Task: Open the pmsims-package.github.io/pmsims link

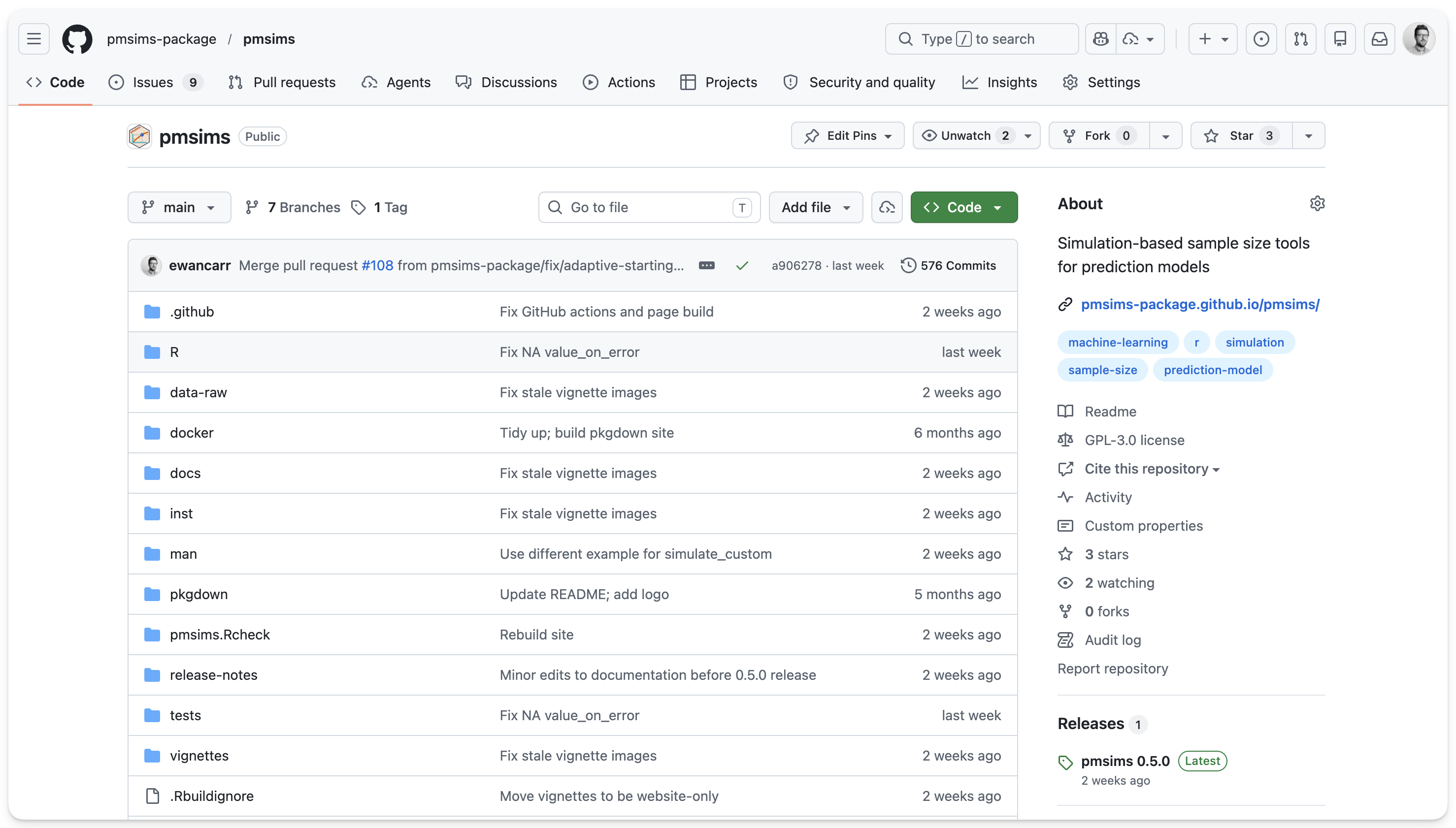Action: (x=1199, y=305)
